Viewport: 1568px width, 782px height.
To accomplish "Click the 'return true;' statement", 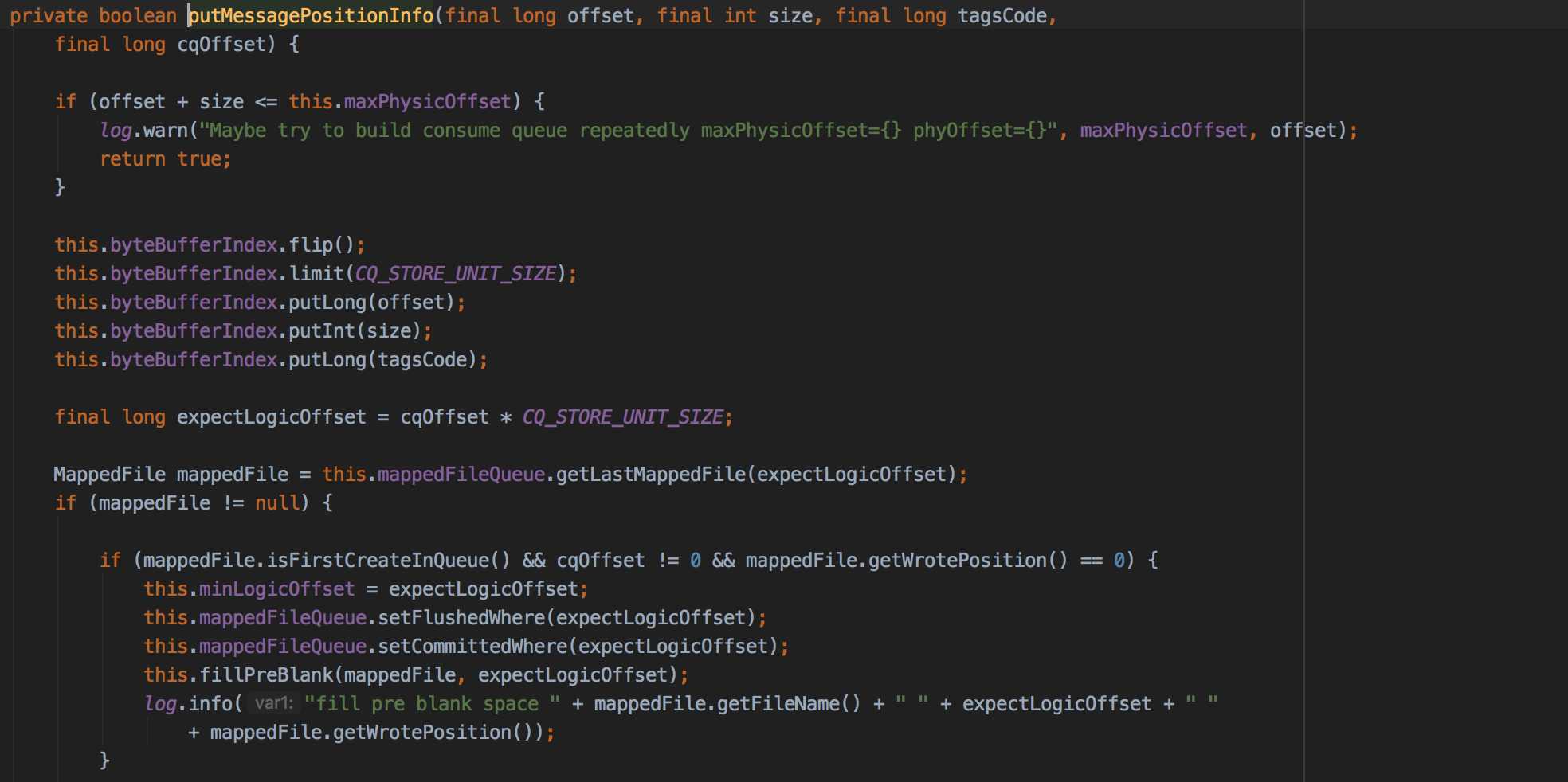I will (166, 158).
